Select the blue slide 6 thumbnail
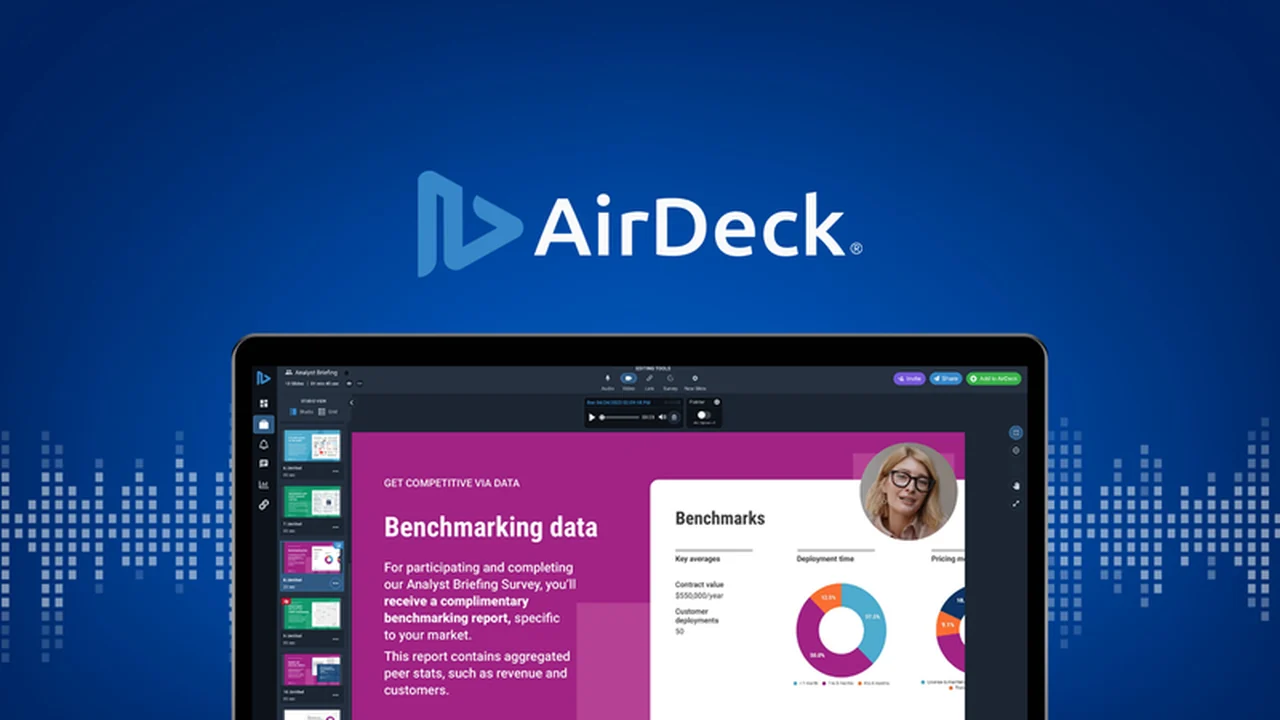Viewport: 1280px width, 720px height. [x=312, y=446]
